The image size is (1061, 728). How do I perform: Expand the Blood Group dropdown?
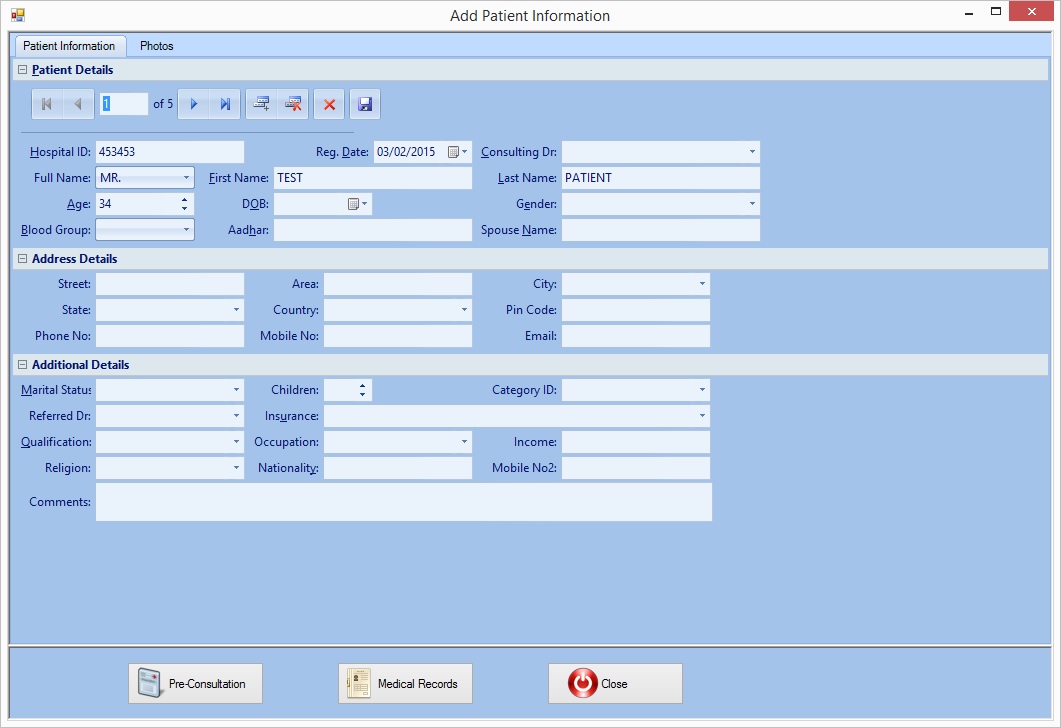[186, 230]
